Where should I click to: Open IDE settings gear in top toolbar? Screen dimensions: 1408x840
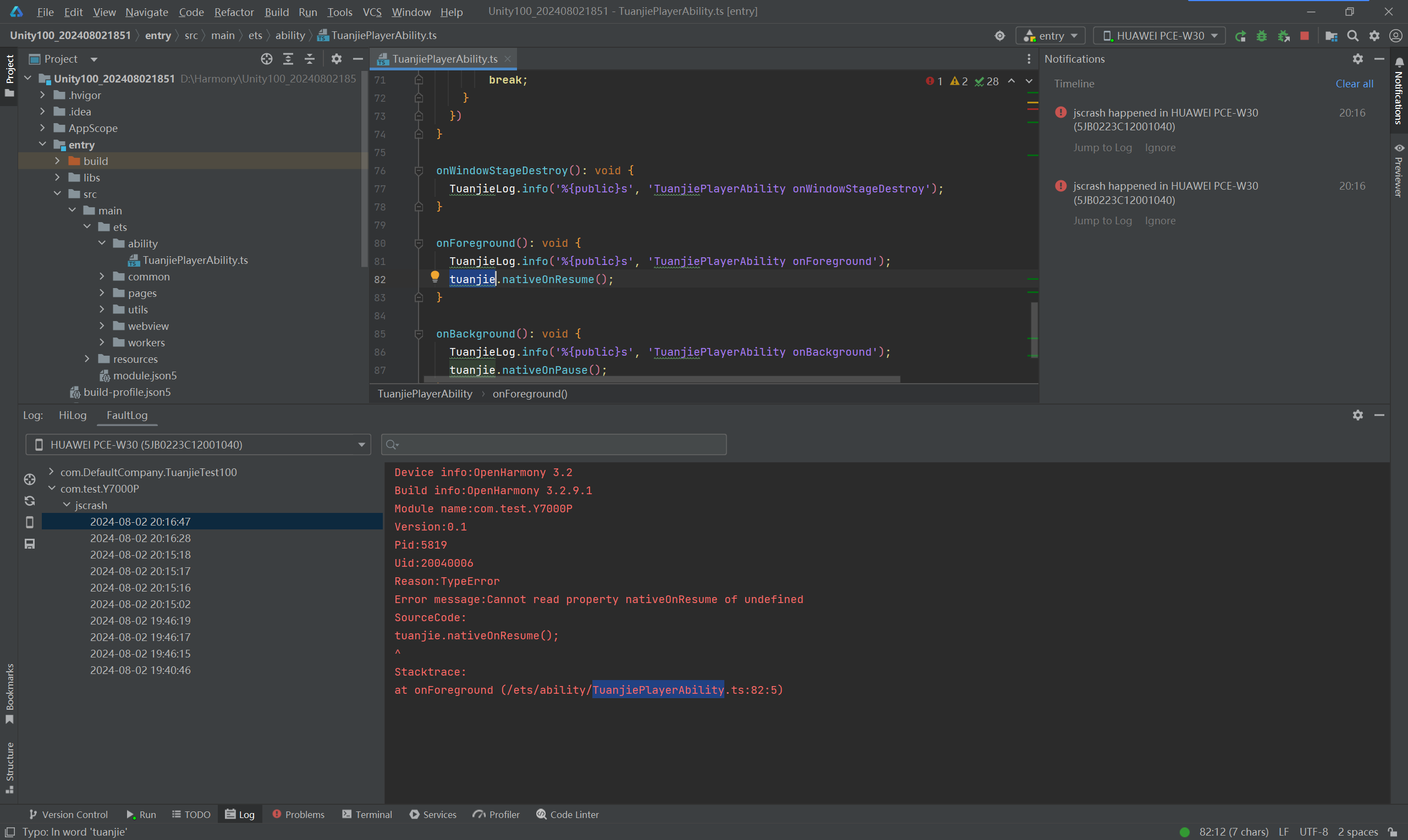[x=1374, y=36]
